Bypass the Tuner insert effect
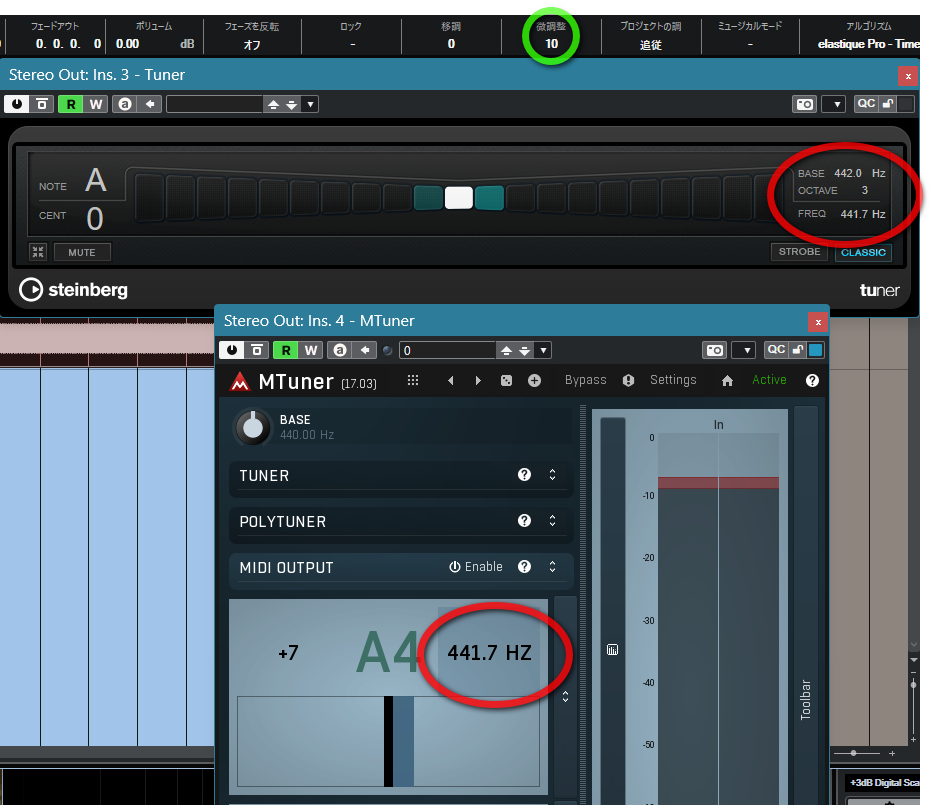Image resolution: width=930 pixels, height=805 pixels. pyautogui.click(x=42, y=104)
